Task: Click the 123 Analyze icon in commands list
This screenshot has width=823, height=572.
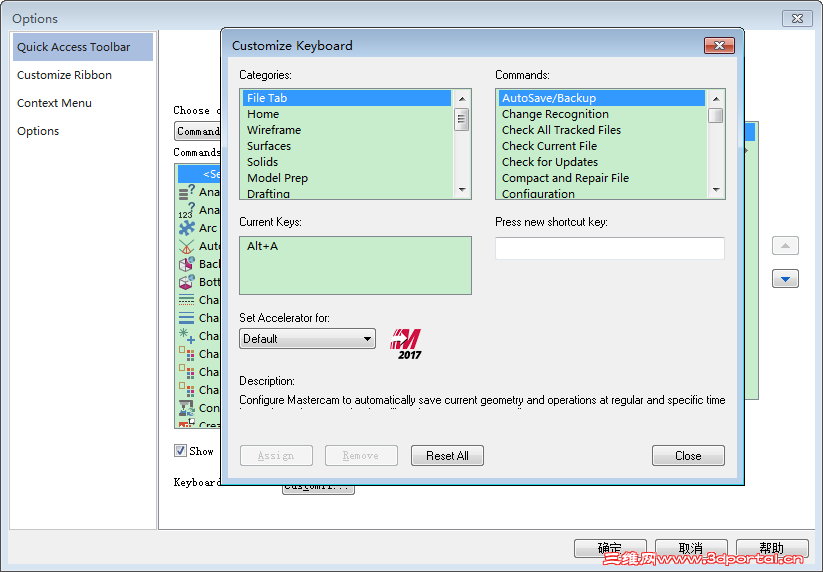Action: click(186, 210)
